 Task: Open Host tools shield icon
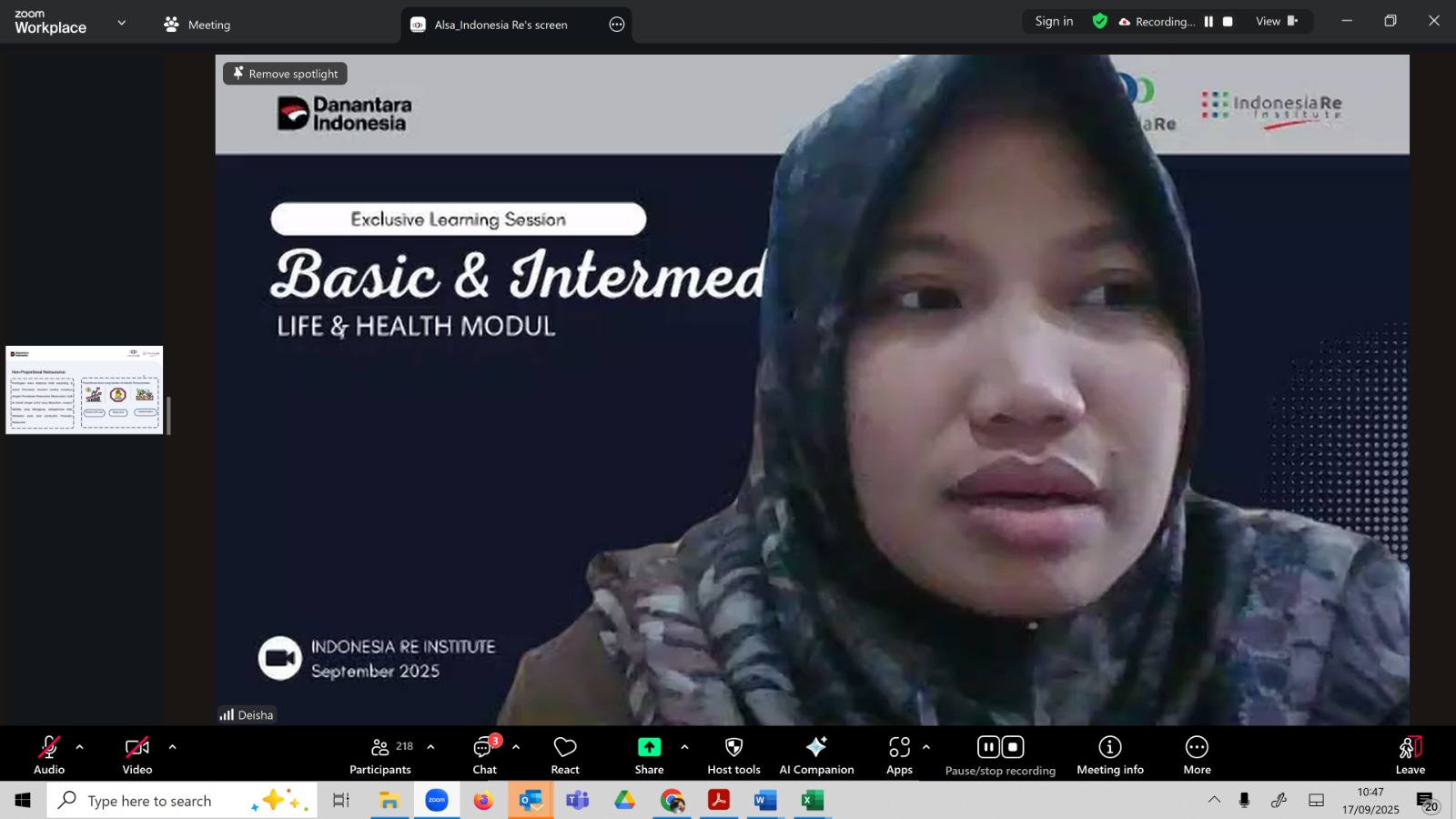733,755
